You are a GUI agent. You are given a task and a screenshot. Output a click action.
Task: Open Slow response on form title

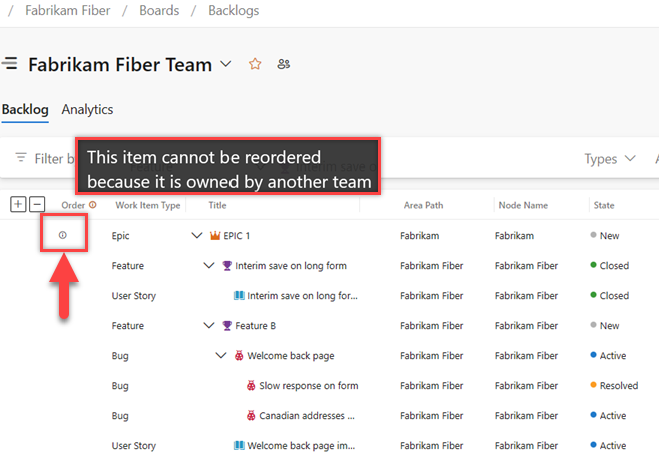[309, 385]
